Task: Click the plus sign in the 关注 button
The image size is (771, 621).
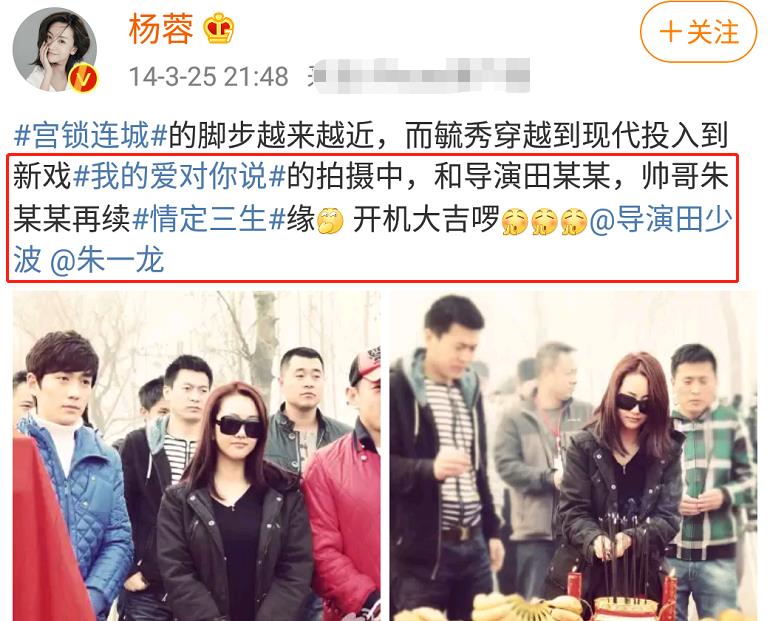Action: [670, 32]
